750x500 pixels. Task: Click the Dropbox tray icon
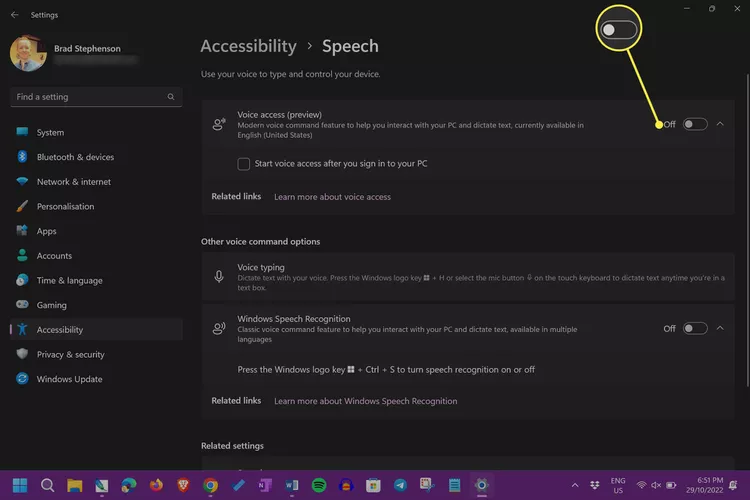coord(595,485)
